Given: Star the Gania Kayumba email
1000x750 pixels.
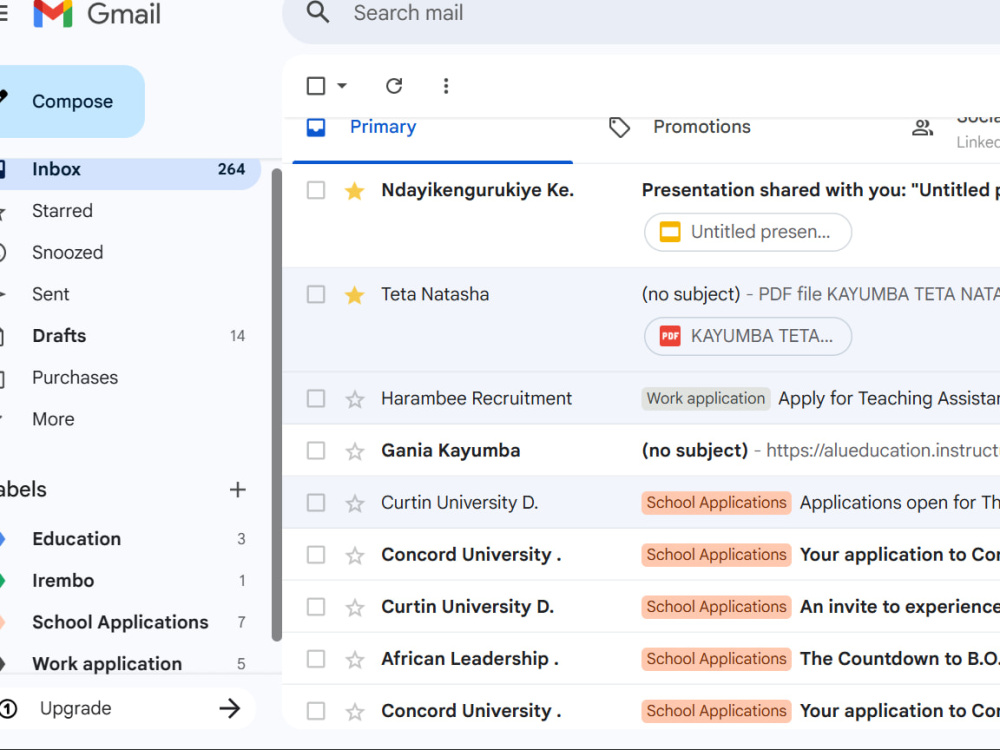Looking at the screenshot, I should 355,452.
